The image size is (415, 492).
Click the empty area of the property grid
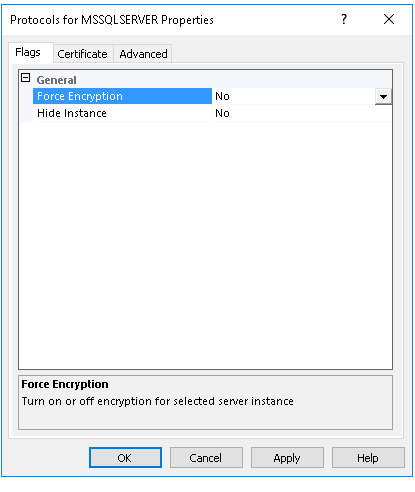[205, 245]
